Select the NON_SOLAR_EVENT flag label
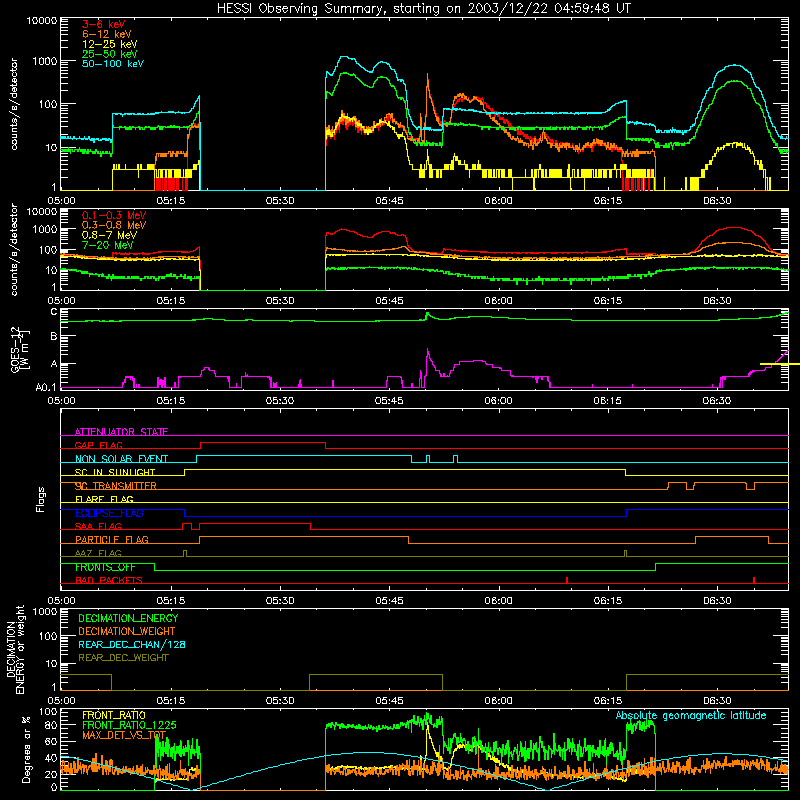Screen dimensions: 800x800 point(121,459)
